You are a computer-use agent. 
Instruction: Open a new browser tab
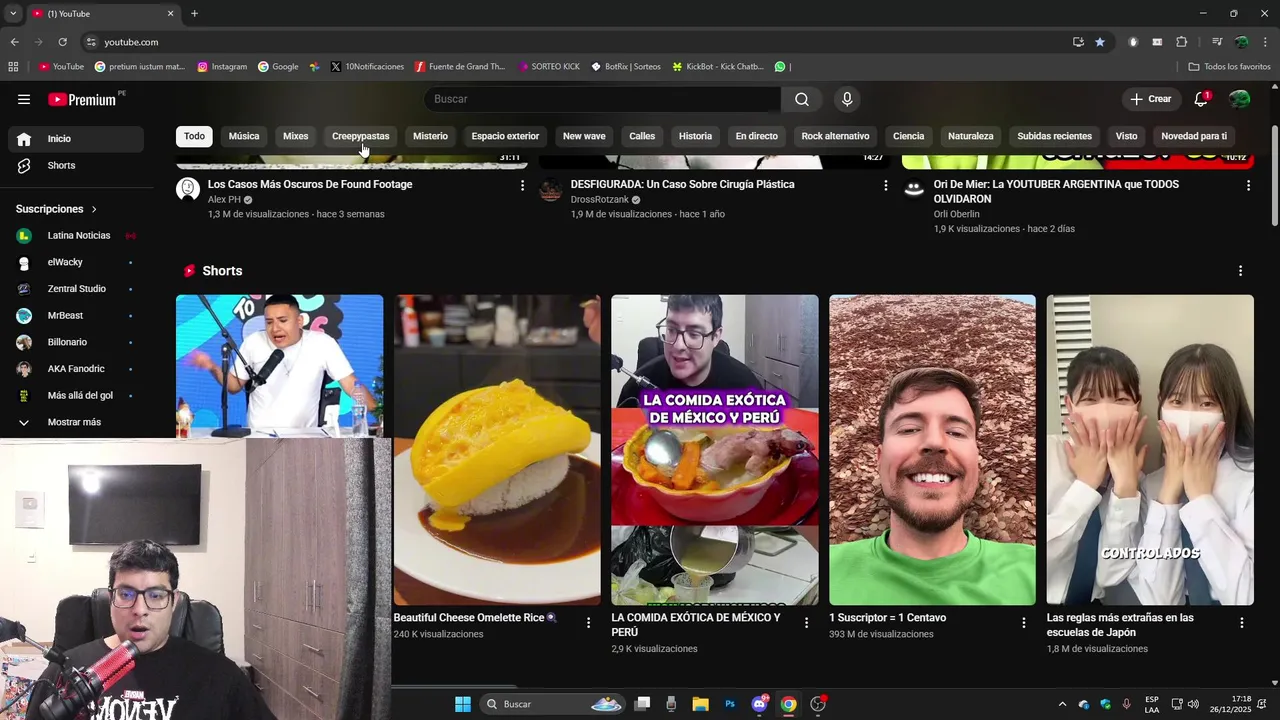[x=194, y=14]
